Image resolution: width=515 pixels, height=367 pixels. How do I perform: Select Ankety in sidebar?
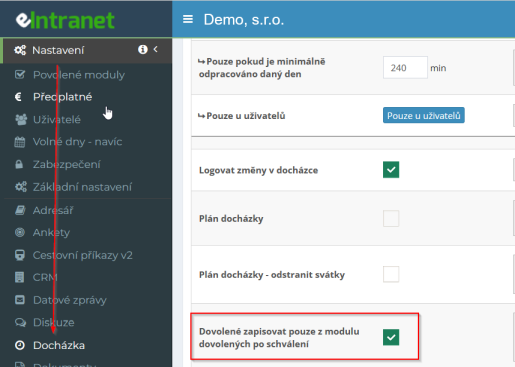pos(51,233)
